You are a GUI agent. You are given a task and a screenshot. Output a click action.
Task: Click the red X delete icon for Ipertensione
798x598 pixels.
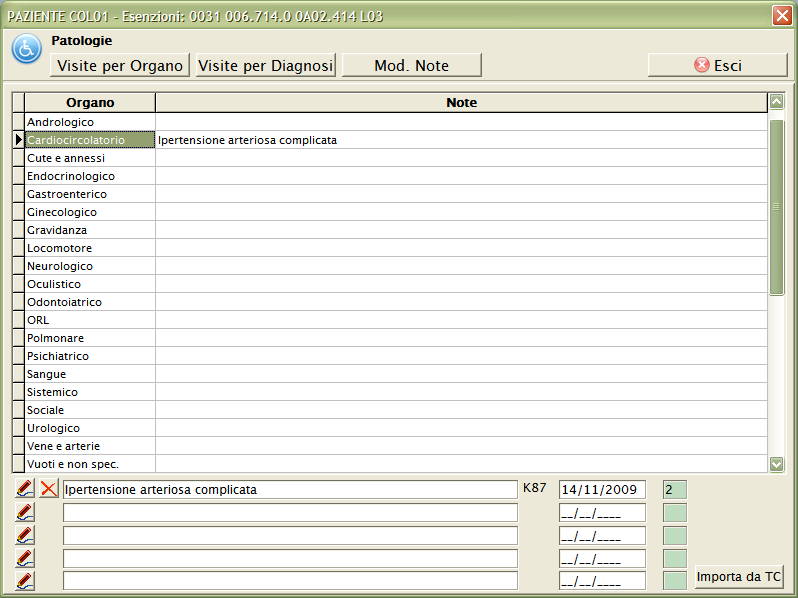tap(49, 489)
